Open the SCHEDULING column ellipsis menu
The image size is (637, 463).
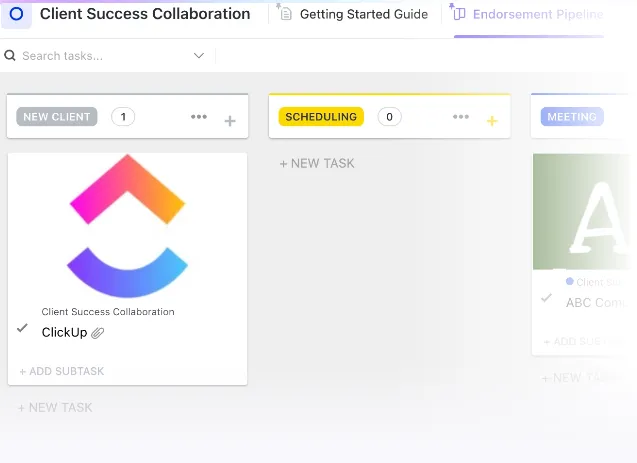[461, 117]
